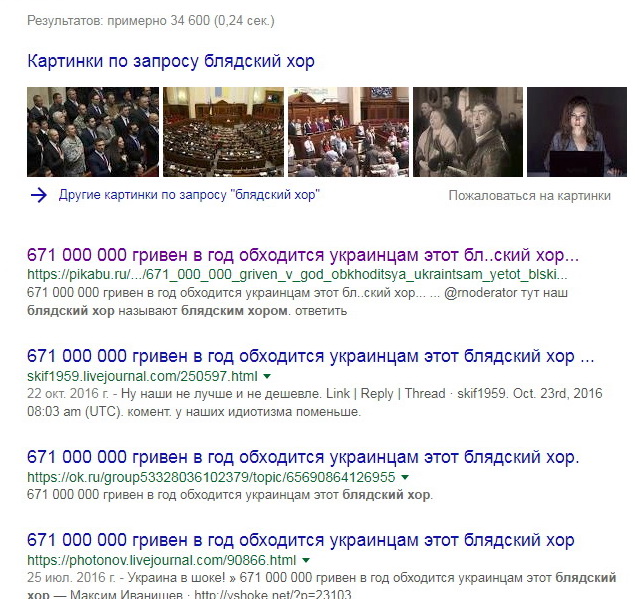
Task: Open the skif1959 livejournal result title
Action: [x=311, y=356]
